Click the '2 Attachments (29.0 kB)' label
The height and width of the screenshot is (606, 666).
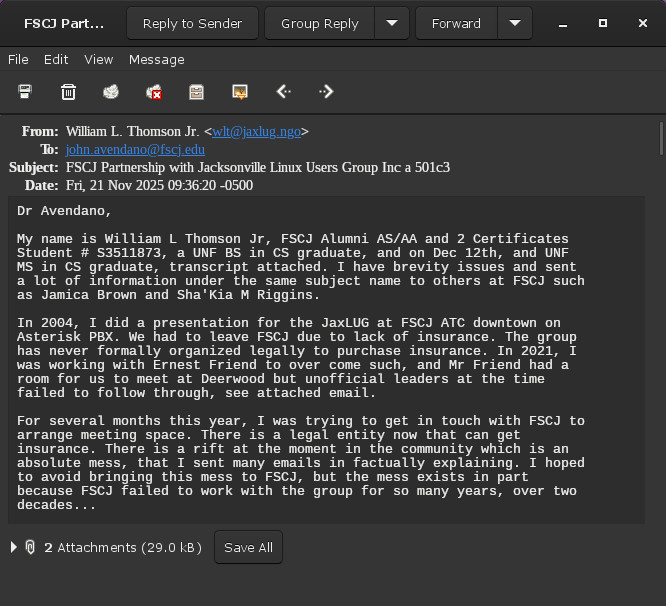click(123, 547)
